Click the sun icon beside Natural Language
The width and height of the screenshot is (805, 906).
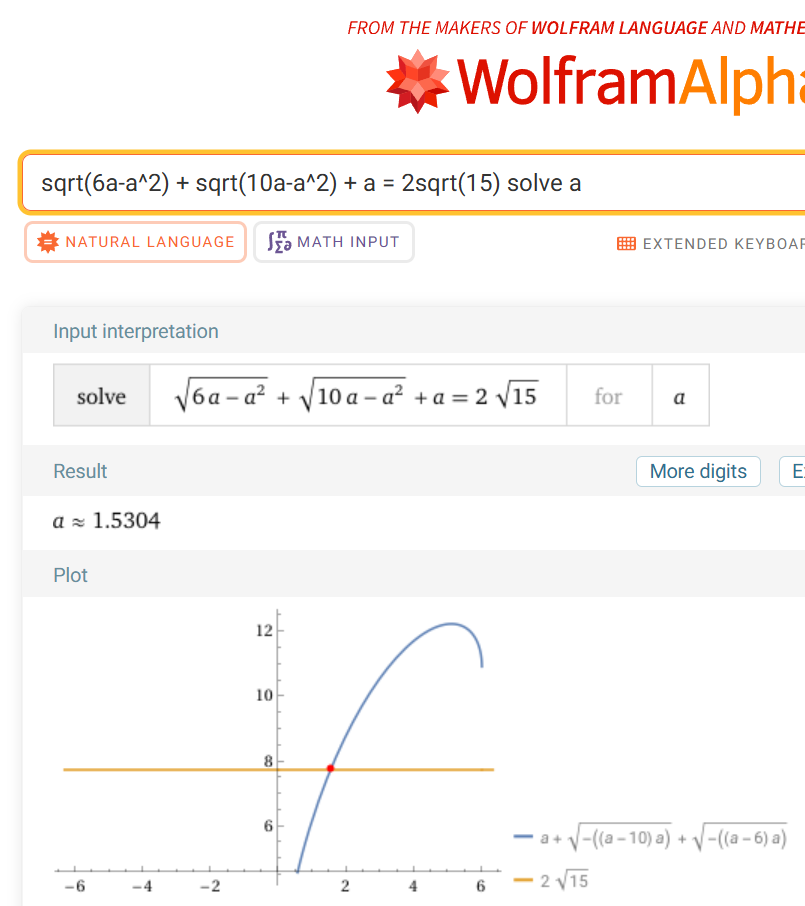pos(46,242)
